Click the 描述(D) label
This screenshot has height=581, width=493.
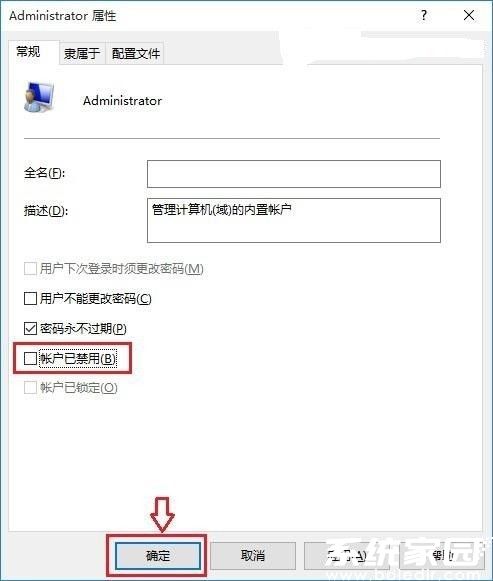(46, 211)
